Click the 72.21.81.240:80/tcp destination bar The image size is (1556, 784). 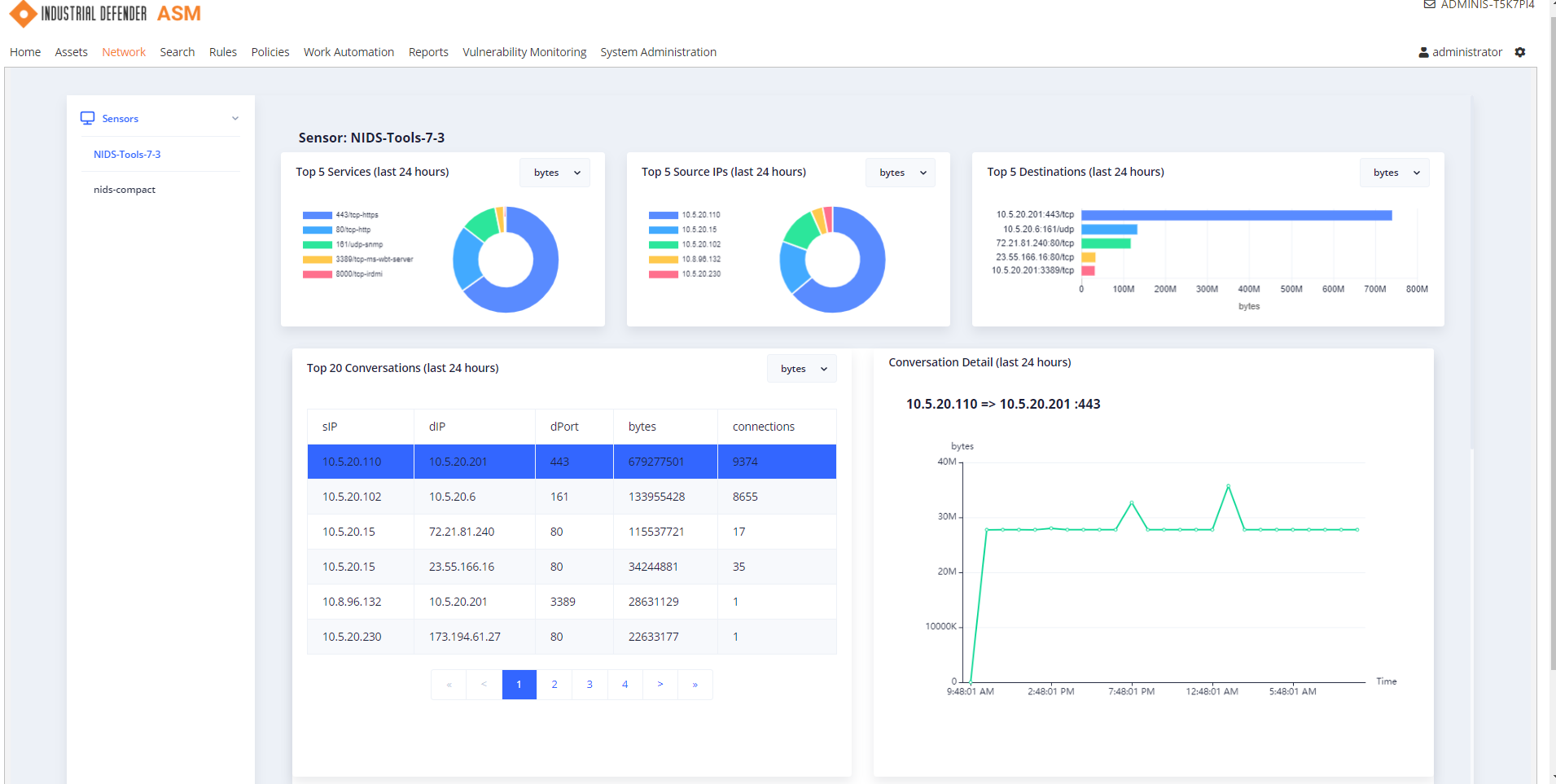(1106, 243)
